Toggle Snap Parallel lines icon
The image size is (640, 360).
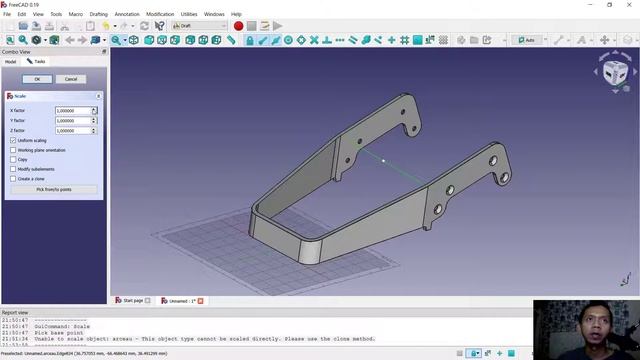coord(353,40)
